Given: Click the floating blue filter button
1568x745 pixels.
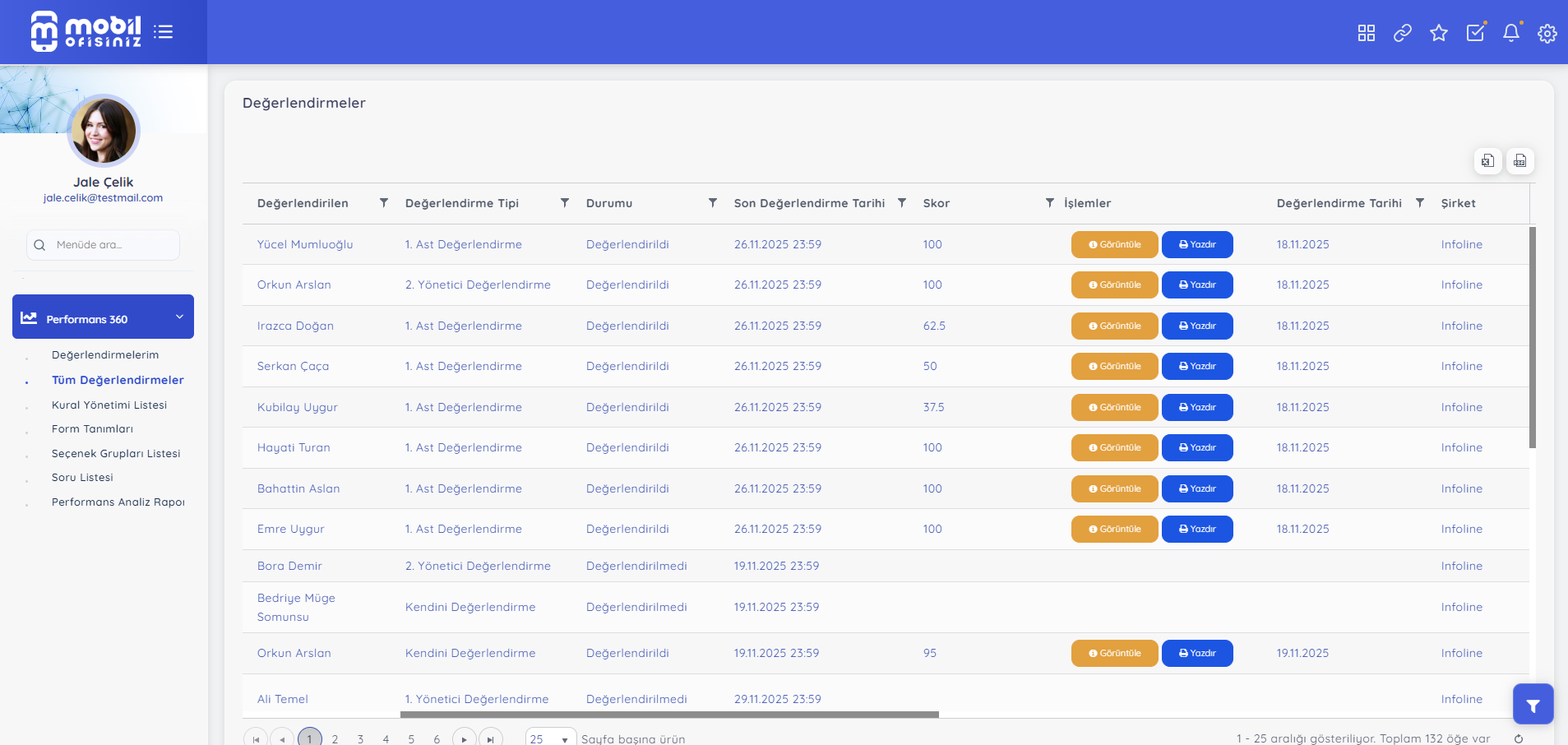Looking at the screenshot, I should coord(1533,705).
